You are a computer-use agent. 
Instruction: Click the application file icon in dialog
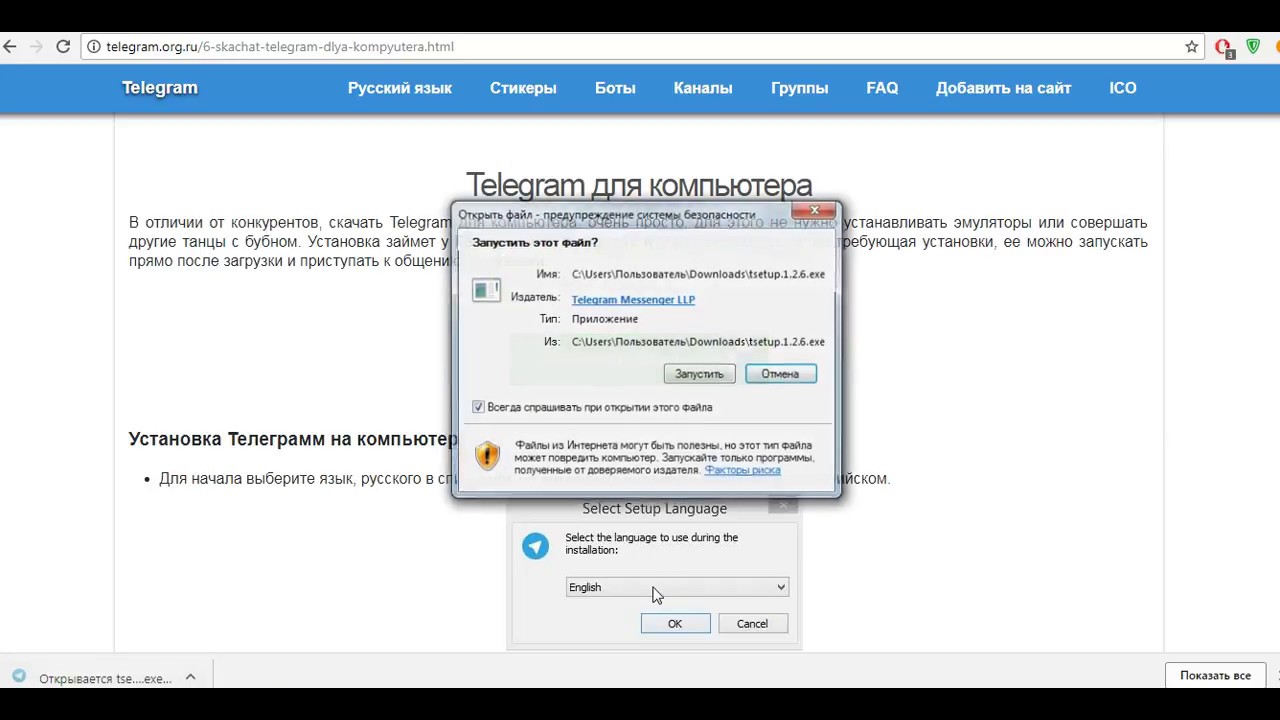pos(486,290)
